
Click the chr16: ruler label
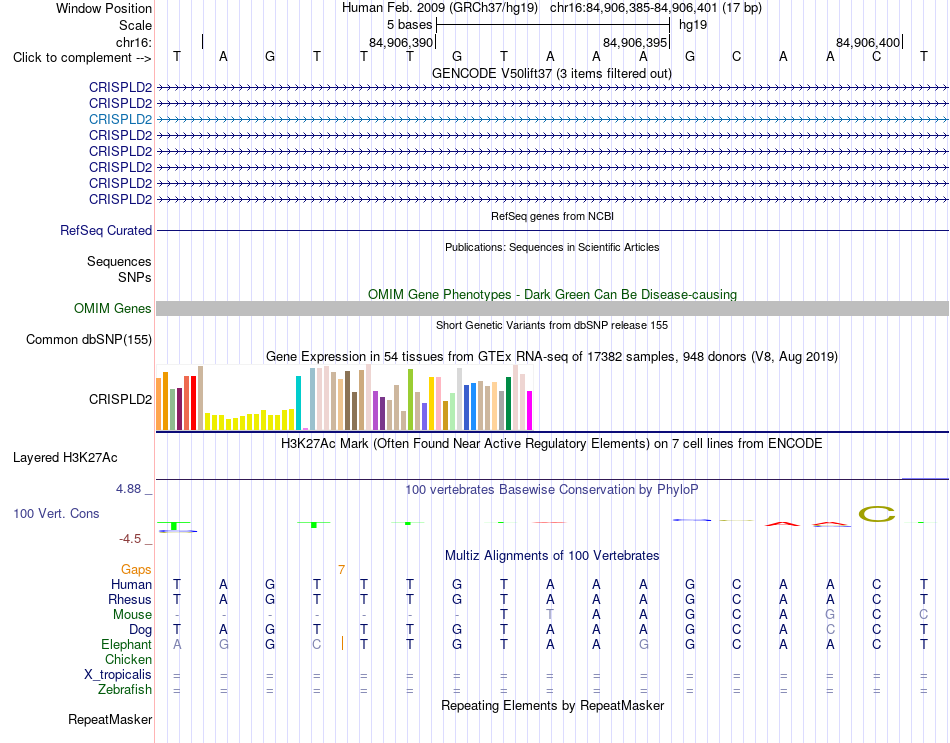tap(133, 42)
